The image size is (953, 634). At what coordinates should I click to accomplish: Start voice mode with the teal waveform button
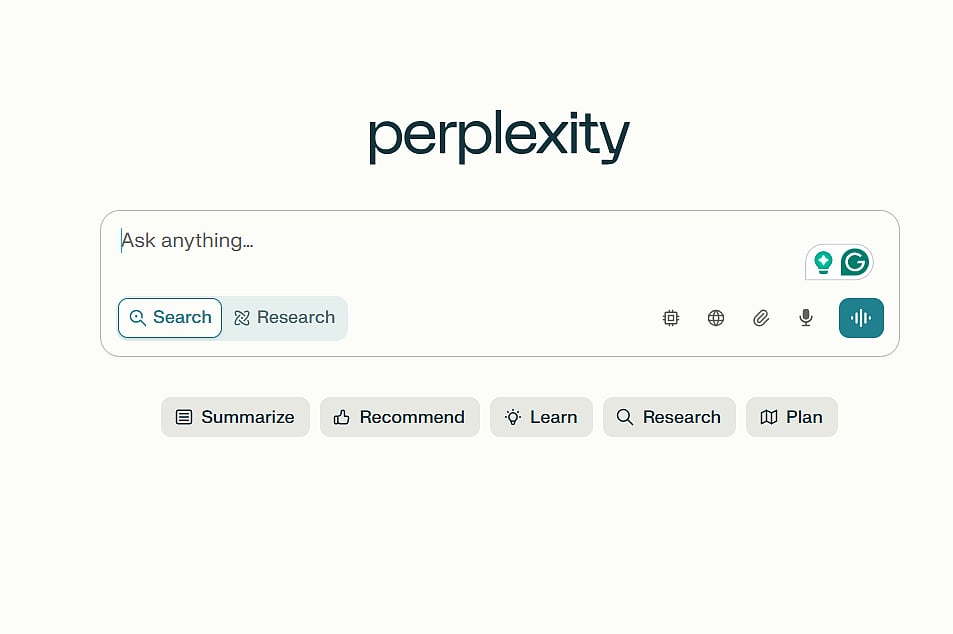861,317
